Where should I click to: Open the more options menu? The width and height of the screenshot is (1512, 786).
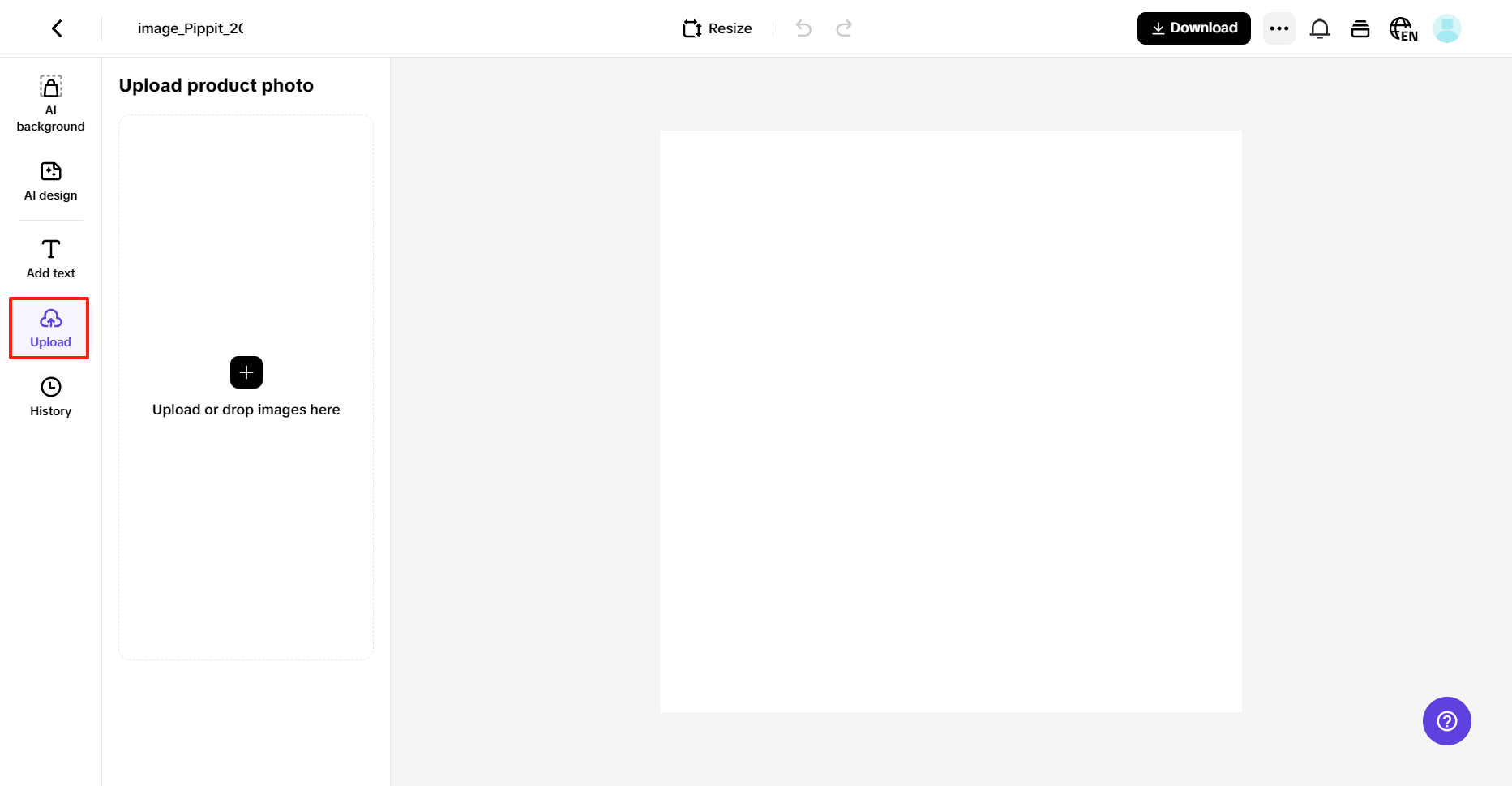tap(1279, 28)
